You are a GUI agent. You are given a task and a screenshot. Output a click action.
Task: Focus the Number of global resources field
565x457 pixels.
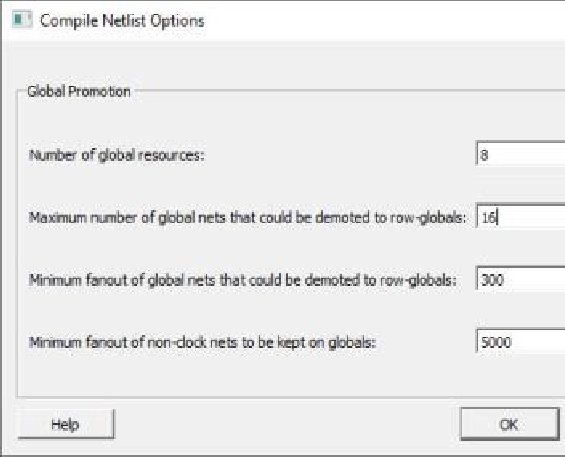coord(521,155)
